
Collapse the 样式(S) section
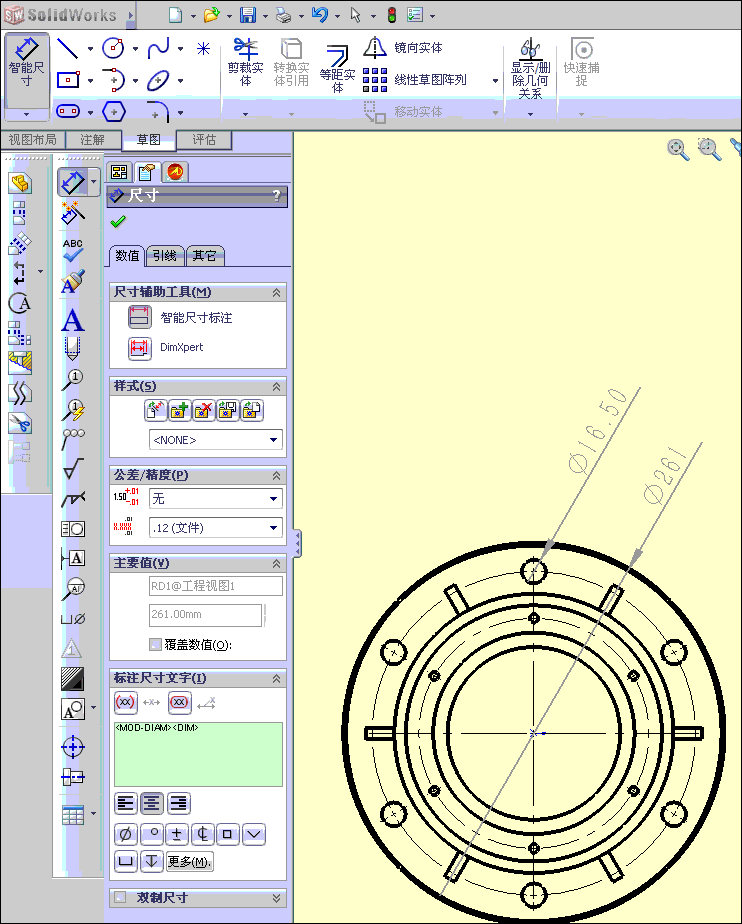point(276,387)
